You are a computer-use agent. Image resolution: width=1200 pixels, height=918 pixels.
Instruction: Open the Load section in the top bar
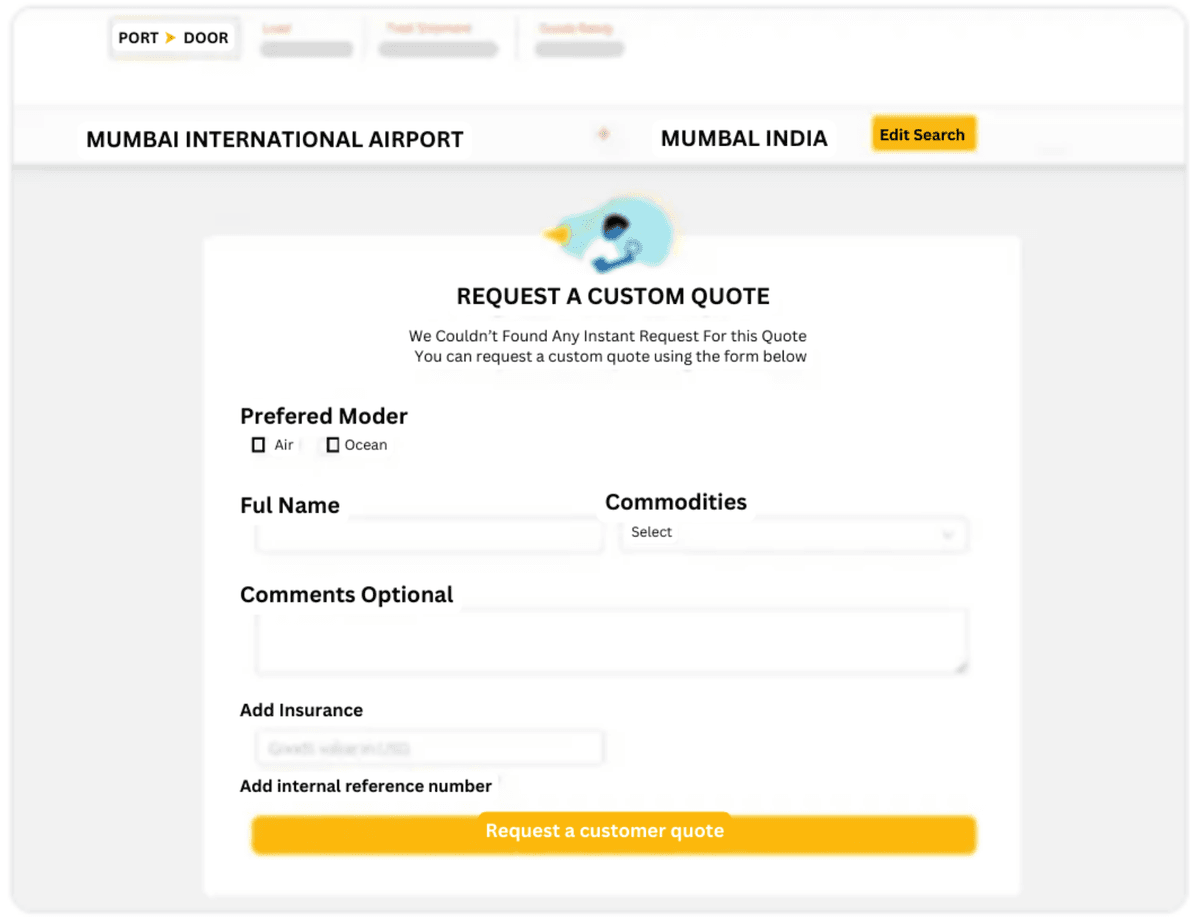[305, 41]
